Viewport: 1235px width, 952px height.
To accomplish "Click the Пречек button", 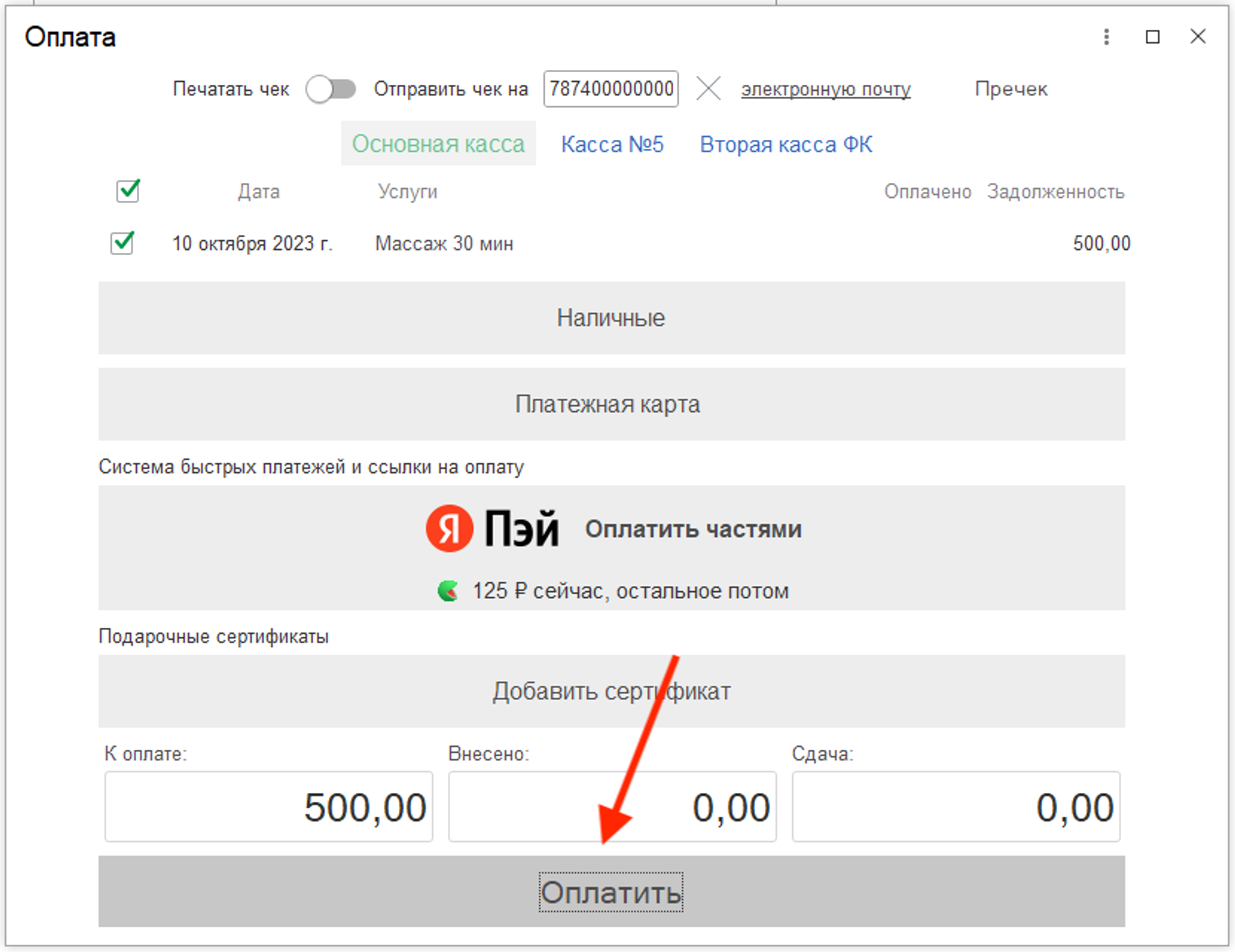I will click(1011, 89).
